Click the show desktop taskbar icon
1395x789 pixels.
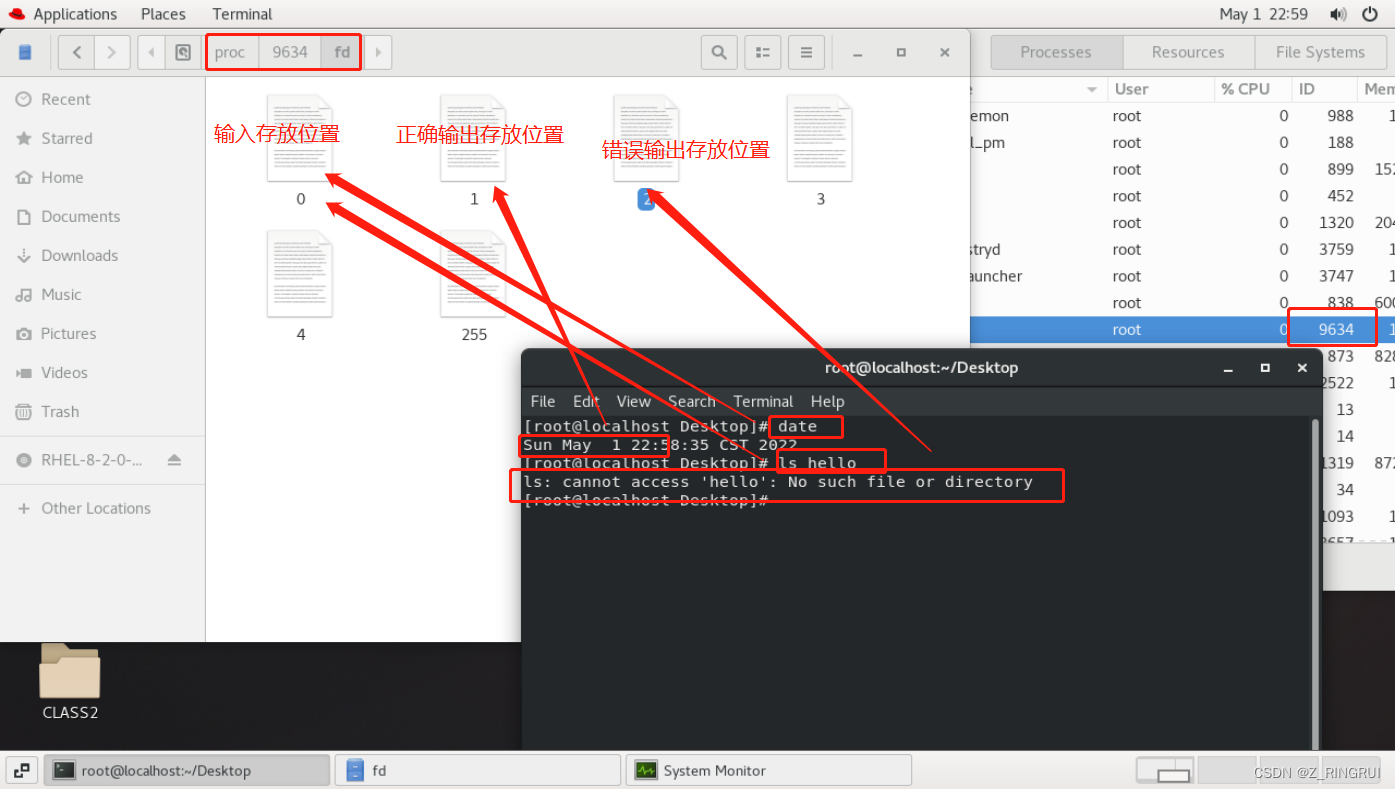21,770
